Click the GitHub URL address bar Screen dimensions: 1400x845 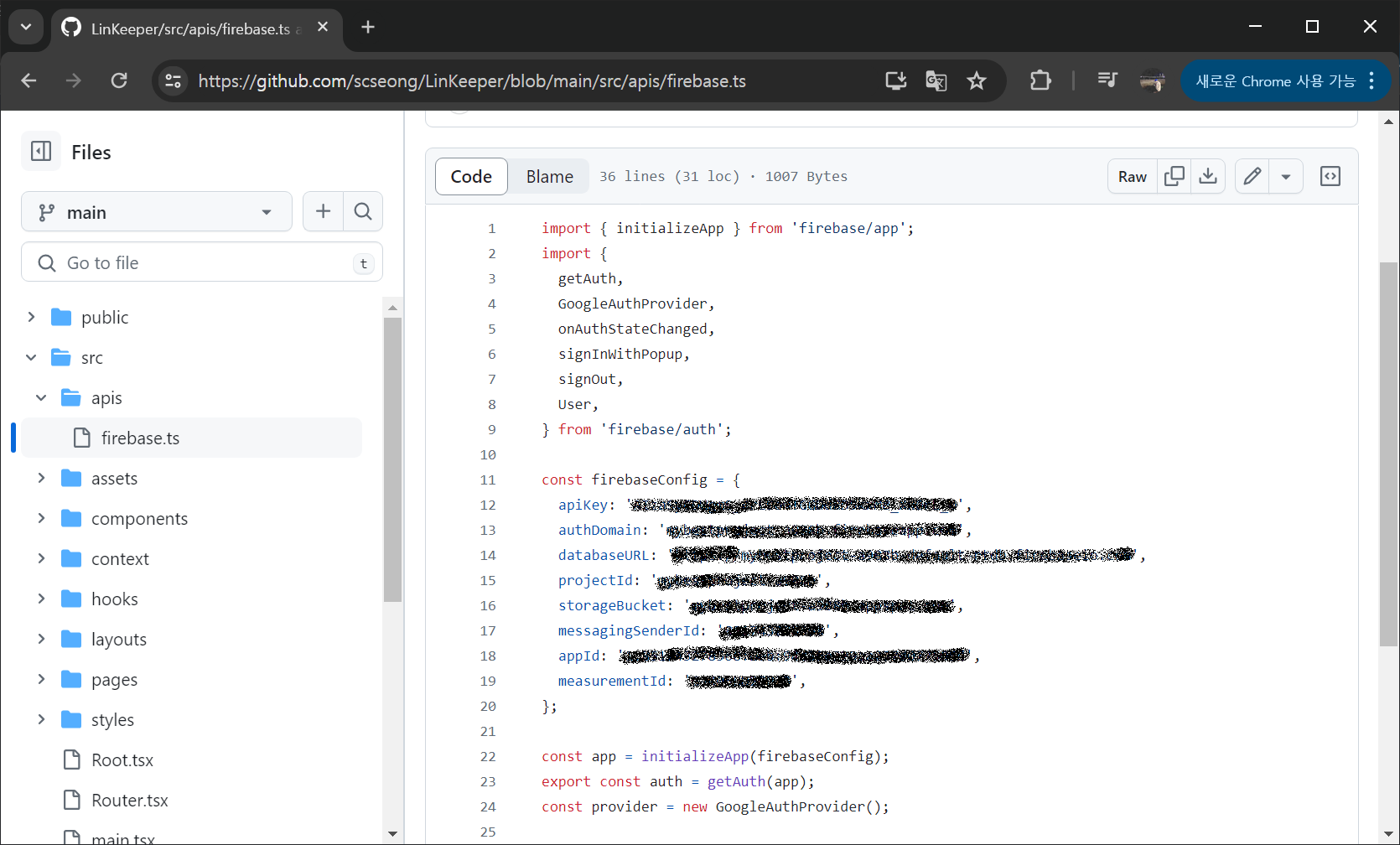click(472, 80)
